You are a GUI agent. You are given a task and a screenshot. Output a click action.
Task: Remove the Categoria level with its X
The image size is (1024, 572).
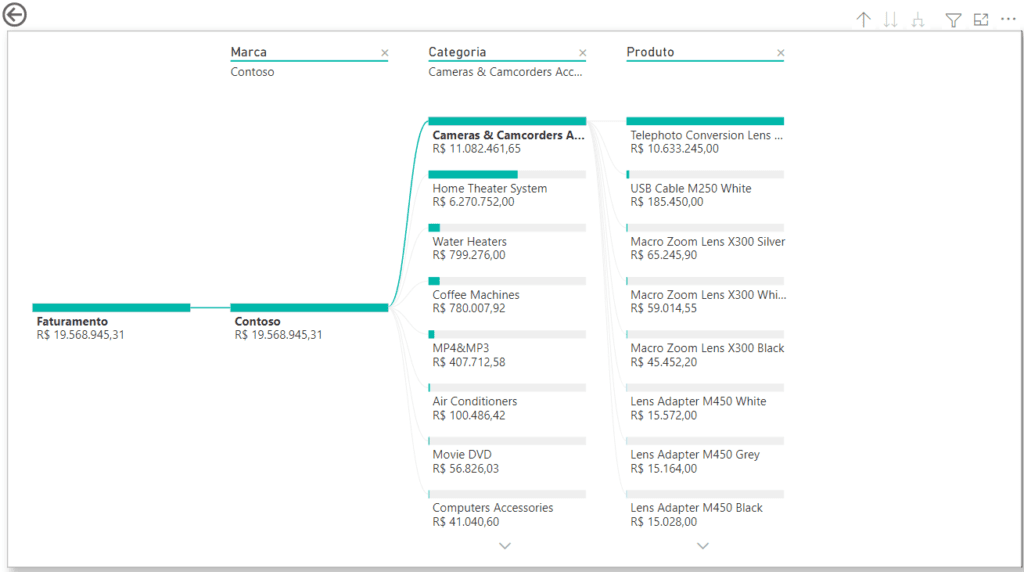click(583, 53)
